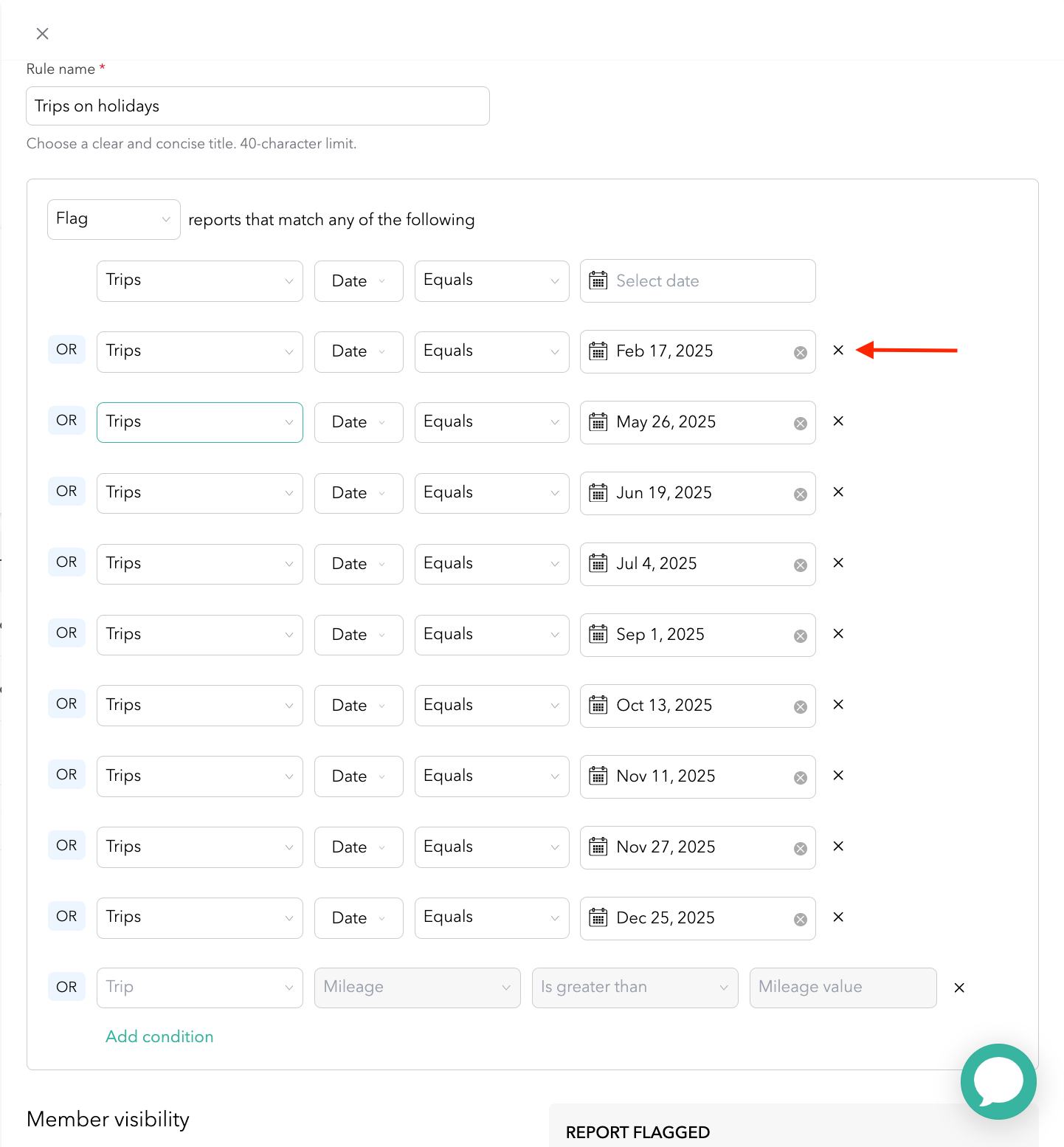Expand the Mileage field dropdown
This screenshot has height=1147, width=1064.
coord(417,988)
